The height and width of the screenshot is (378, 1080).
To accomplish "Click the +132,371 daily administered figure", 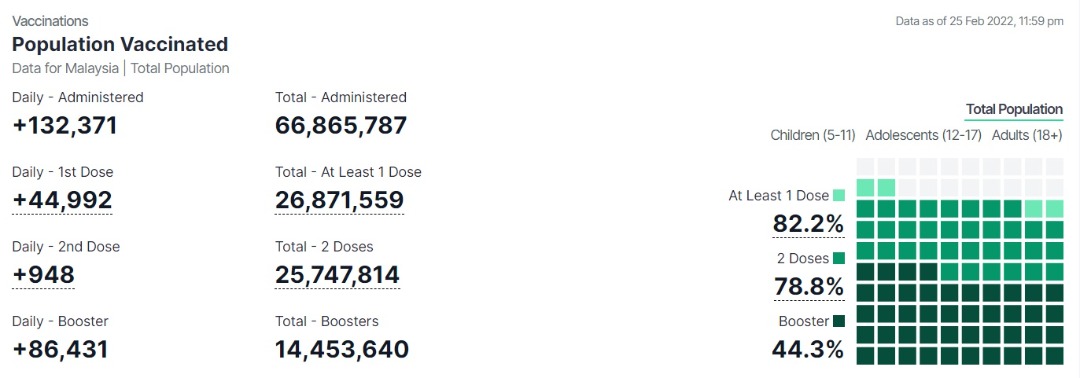I will point(65,125).
